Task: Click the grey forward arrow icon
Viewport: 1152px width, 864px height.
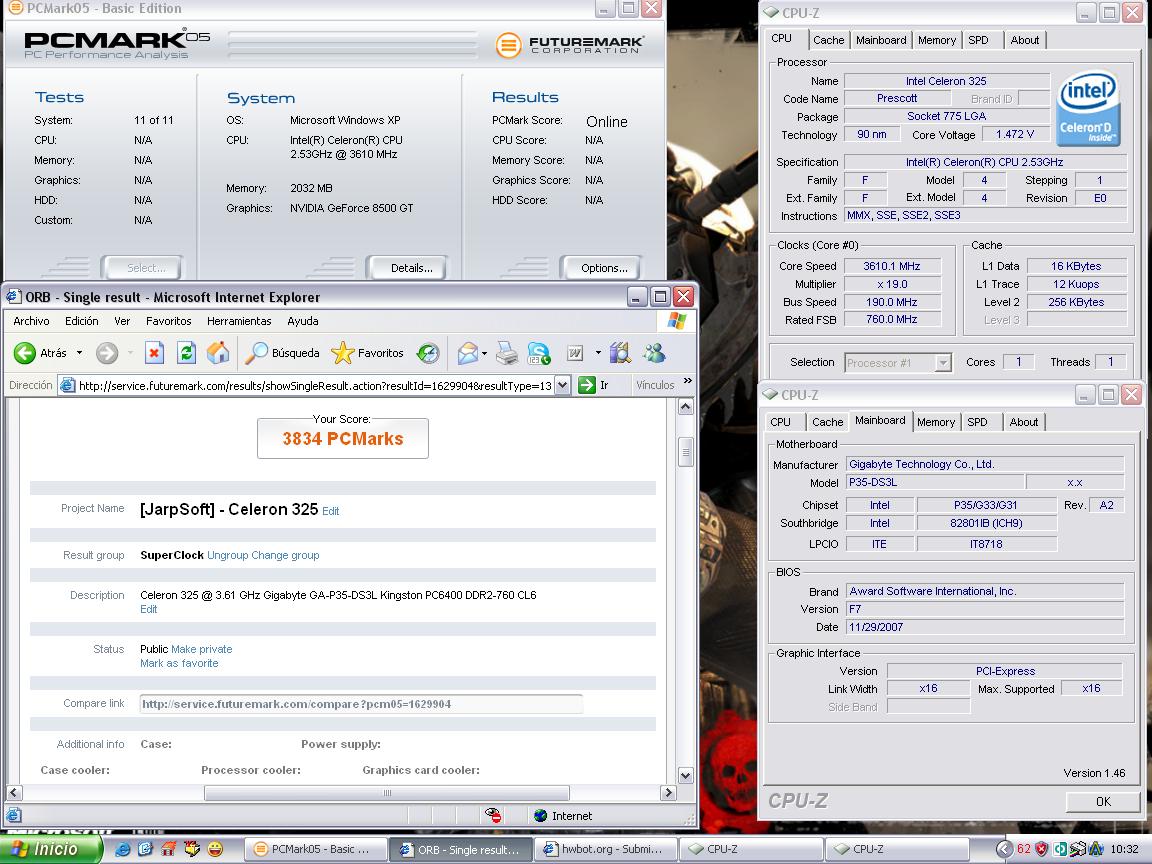Action: (107, 353)
